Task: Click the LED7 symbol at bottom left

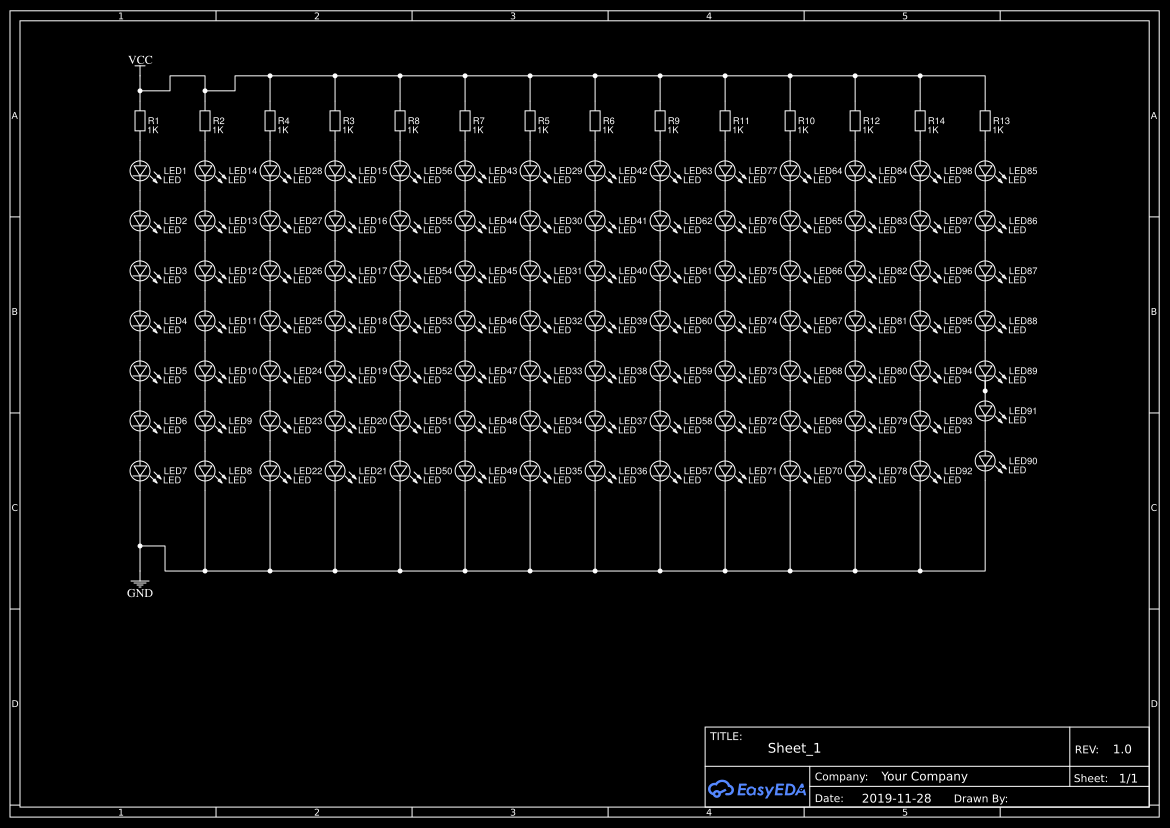Action: tap(139, 469)
